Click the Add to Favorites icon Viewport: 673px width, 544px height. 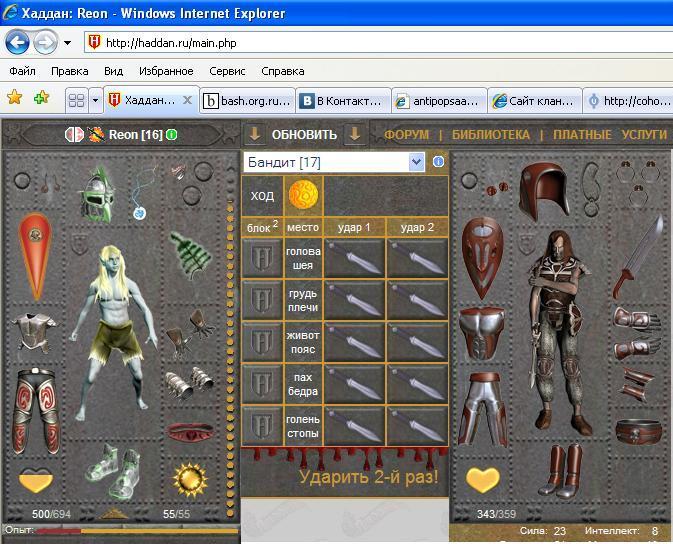click(41, 97)
